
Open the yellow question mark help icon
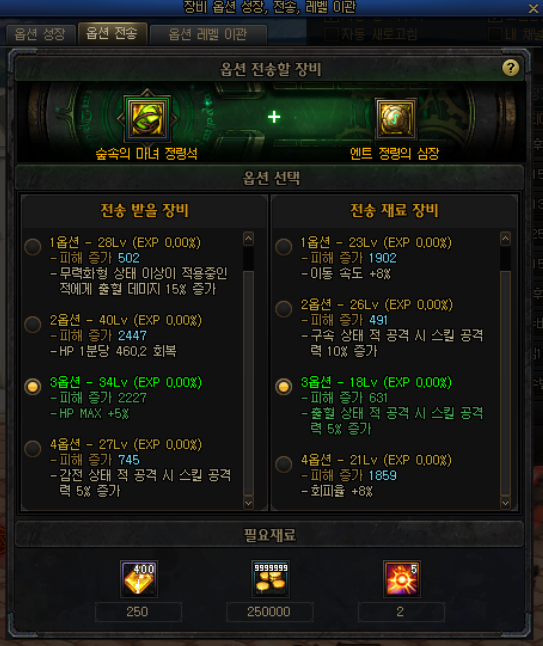click(x=510, y=68)
